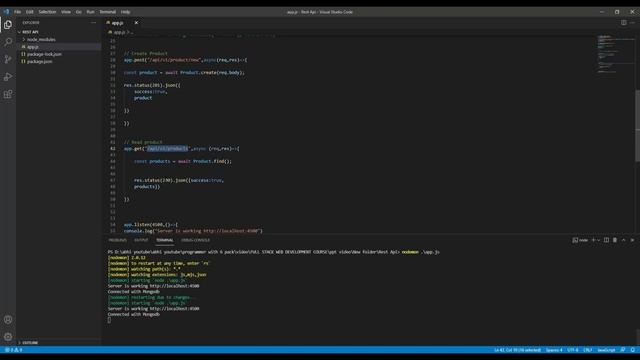
Task: Open the View menu
Action: click(x=66, y=12)
